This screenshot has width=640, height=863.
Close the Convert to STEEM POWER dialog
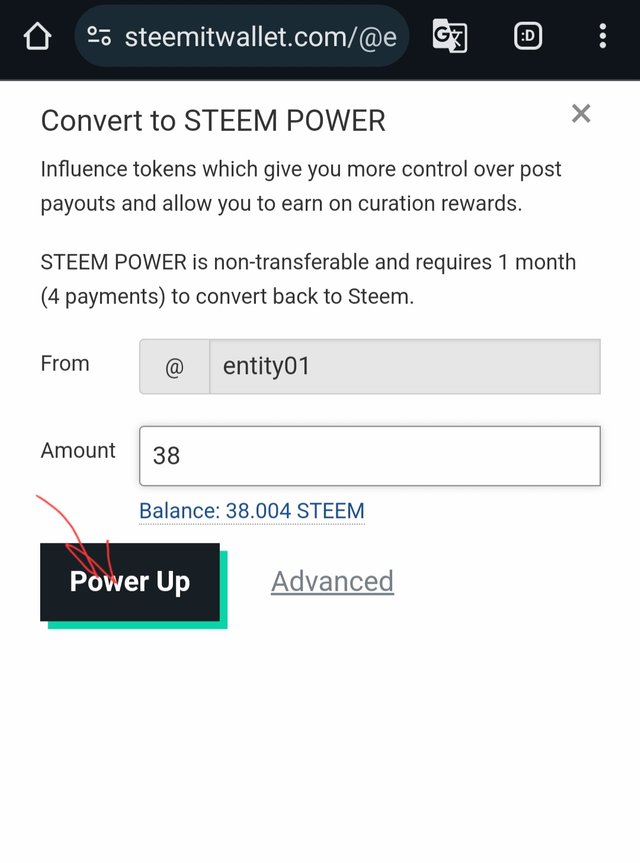(x=581, y=114)
